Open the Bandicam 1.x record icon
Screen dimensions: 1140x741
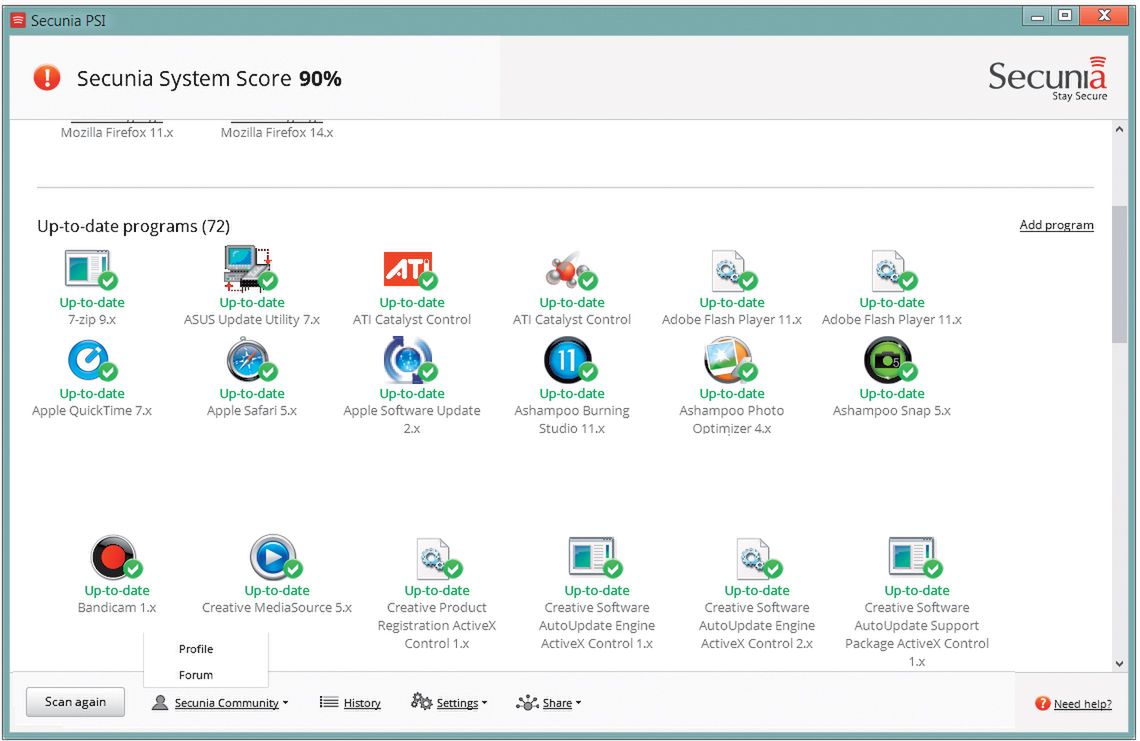point(116,557)
